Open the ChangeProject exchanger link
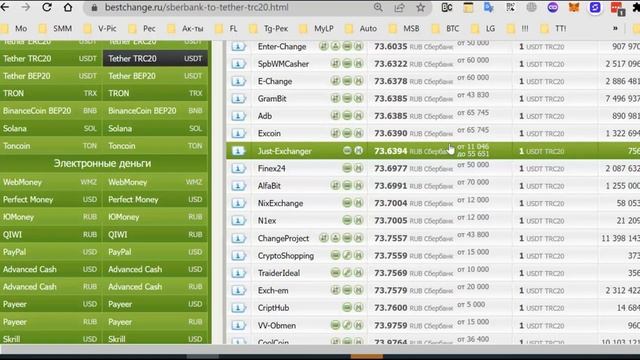 (x=283, y=238)
